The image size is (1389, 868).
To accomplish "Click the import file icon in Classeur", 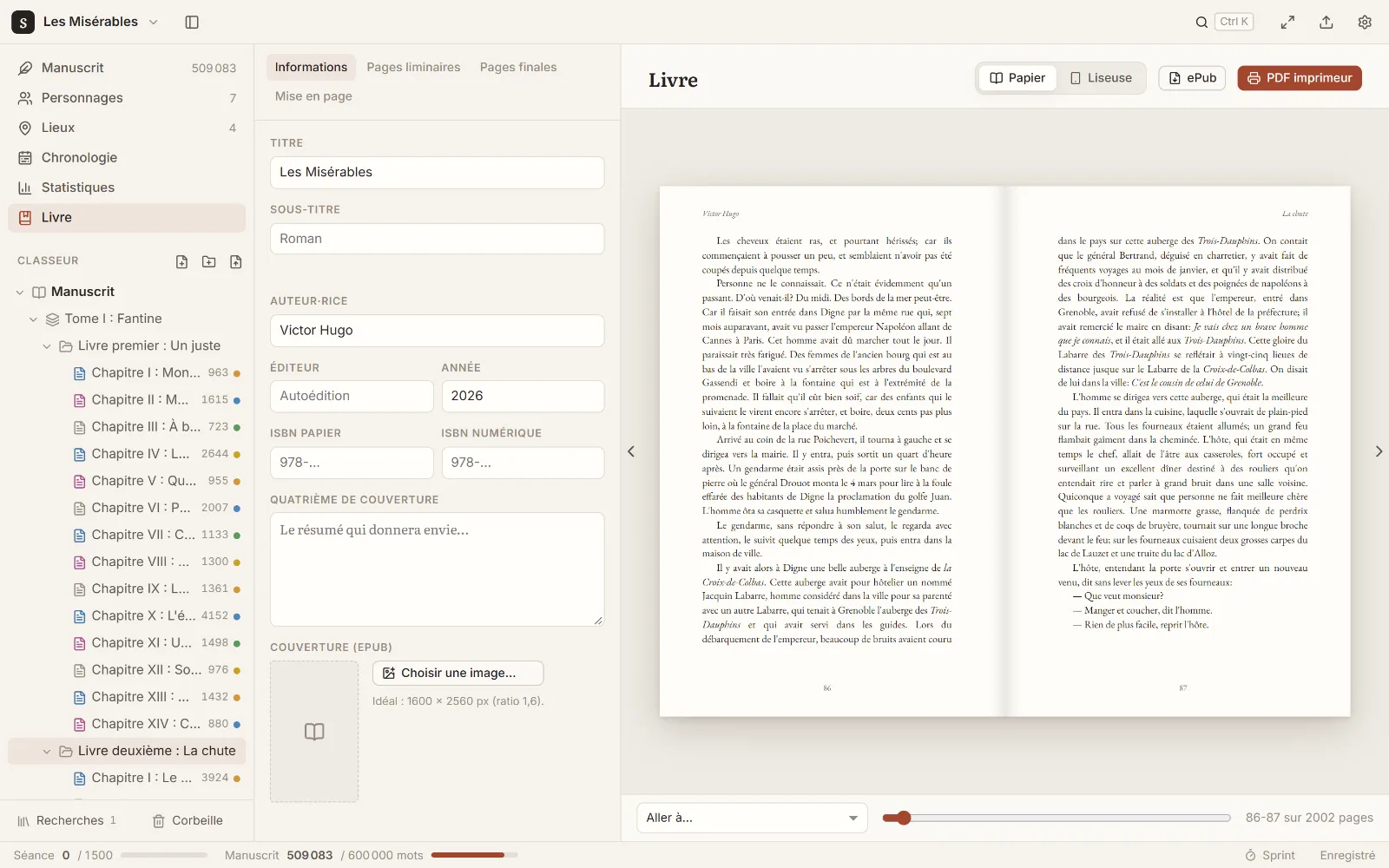I will 235,261.
